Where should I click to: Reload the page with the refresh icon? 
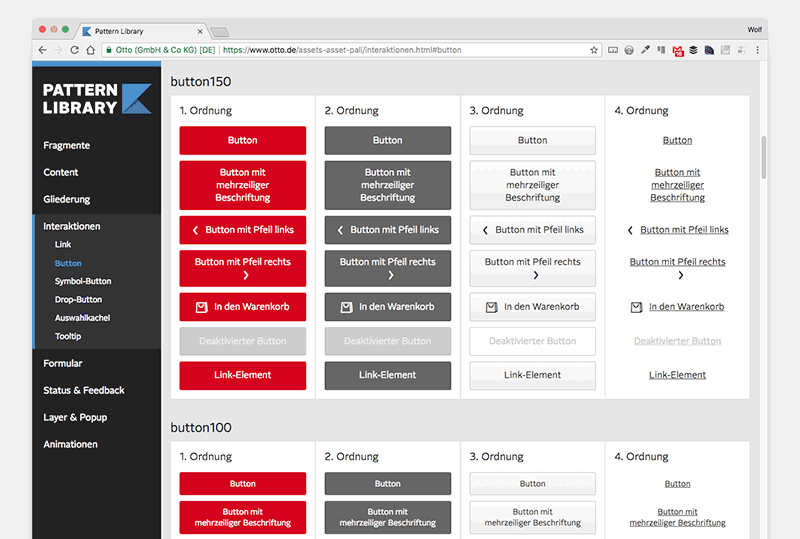pos(74,49)
